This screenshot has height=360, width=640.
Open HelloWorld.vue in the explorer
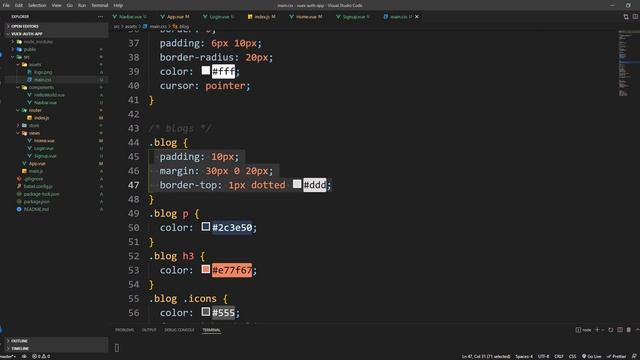(x=49, y=95)
